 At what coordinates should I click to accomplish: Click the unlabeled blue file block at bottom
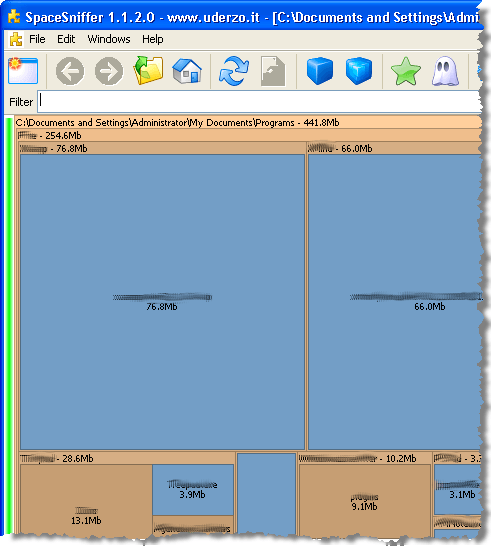pos(266,494)
